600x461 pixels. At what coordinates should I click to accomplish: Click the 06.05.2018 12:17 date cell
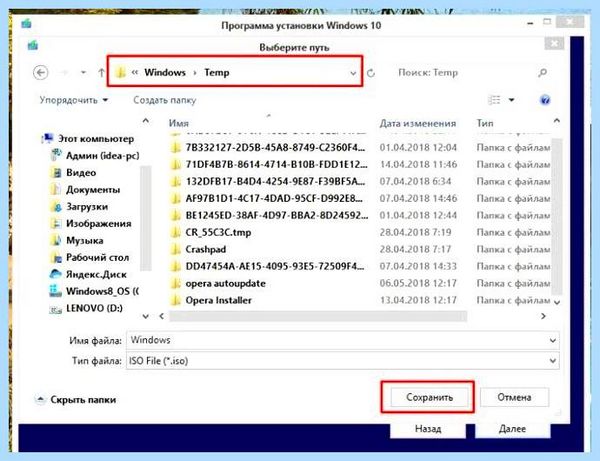click(x=418, y=283)
